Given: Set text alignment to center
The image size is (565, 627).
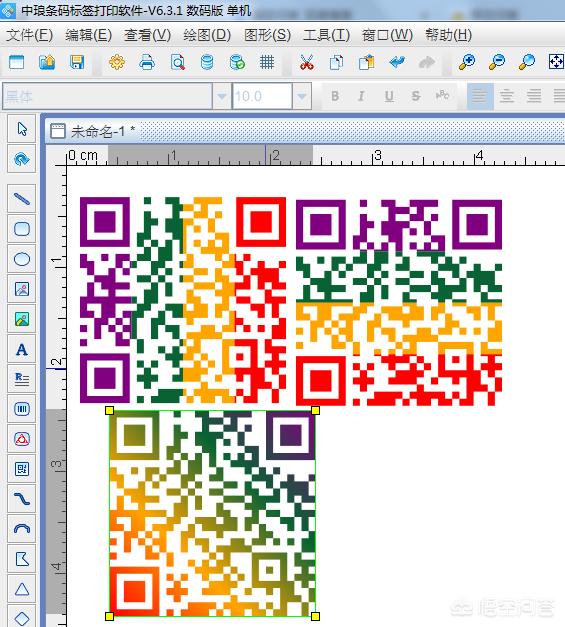Looking at the screenshot, I should (507, 96).
